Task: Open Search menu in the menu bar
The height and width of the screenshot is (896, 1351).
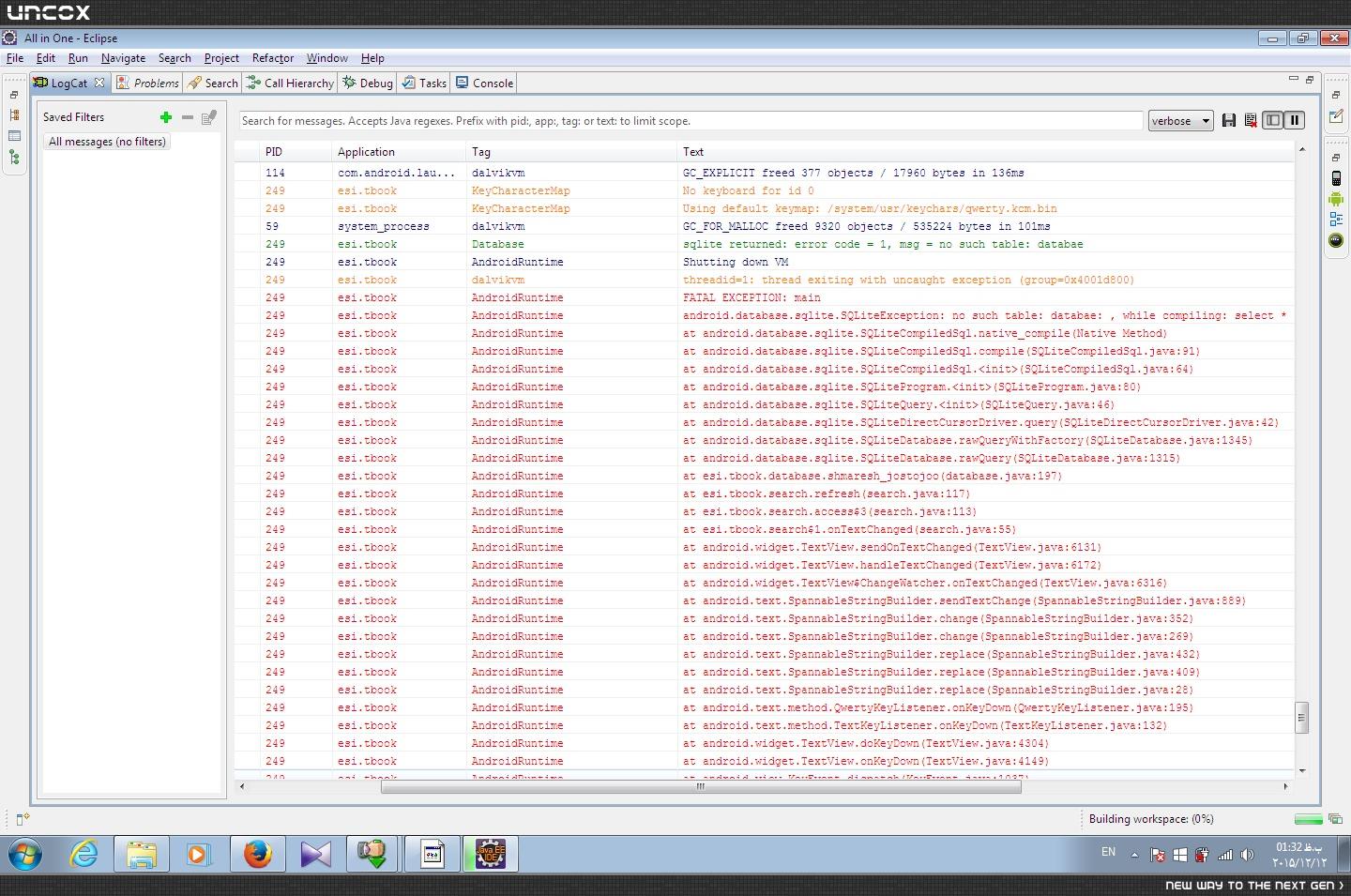Action: pyautogui.click(x=175, y=58)
